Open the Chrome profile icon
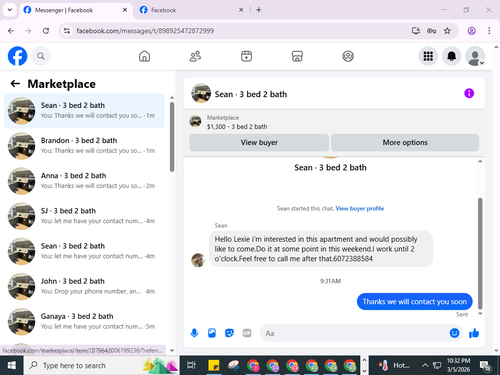The height and width of the screenshot is (375, 500). pos(471,31)
